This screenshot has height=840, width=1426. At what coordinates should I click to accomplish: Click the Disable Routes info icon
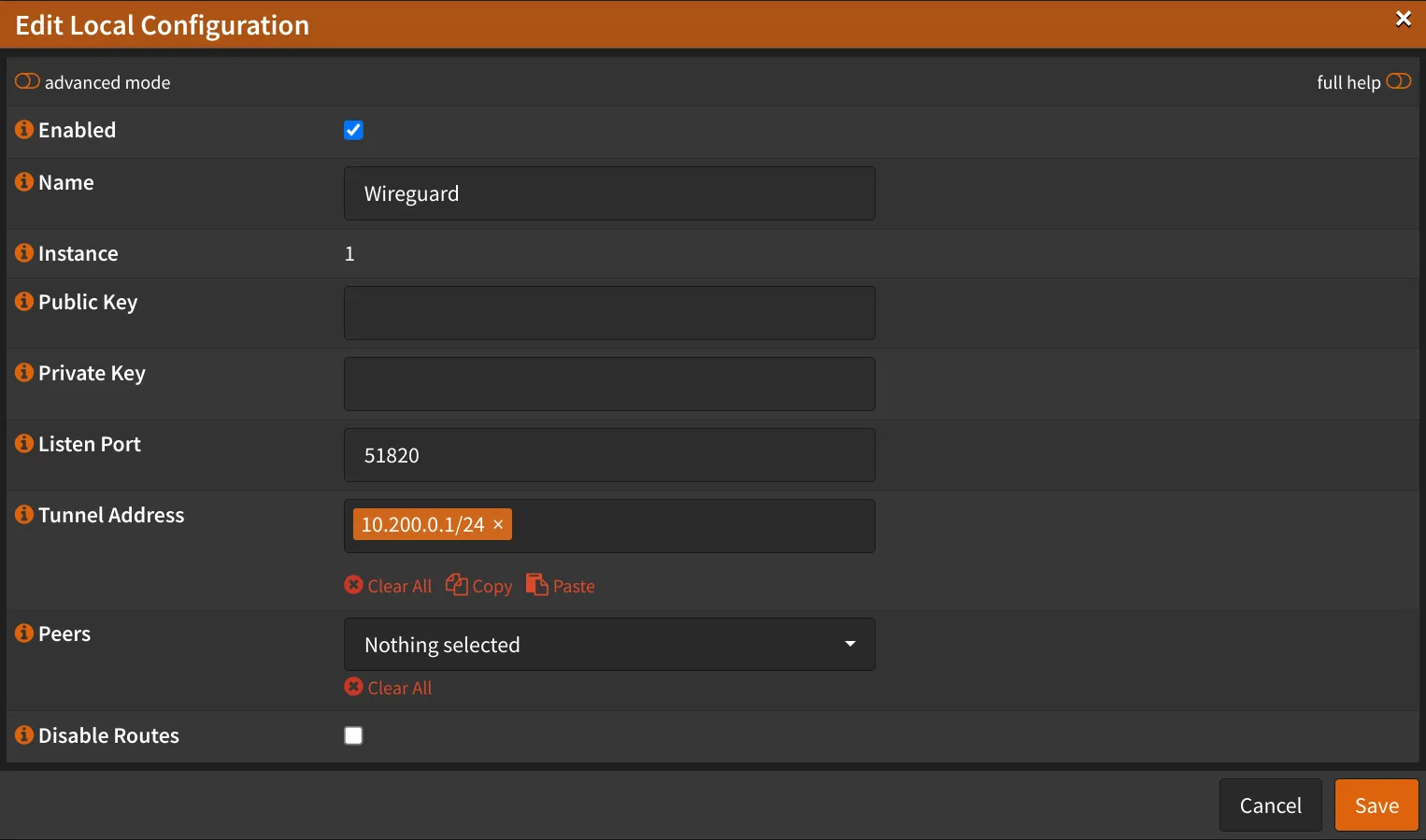tap(24, 735)
